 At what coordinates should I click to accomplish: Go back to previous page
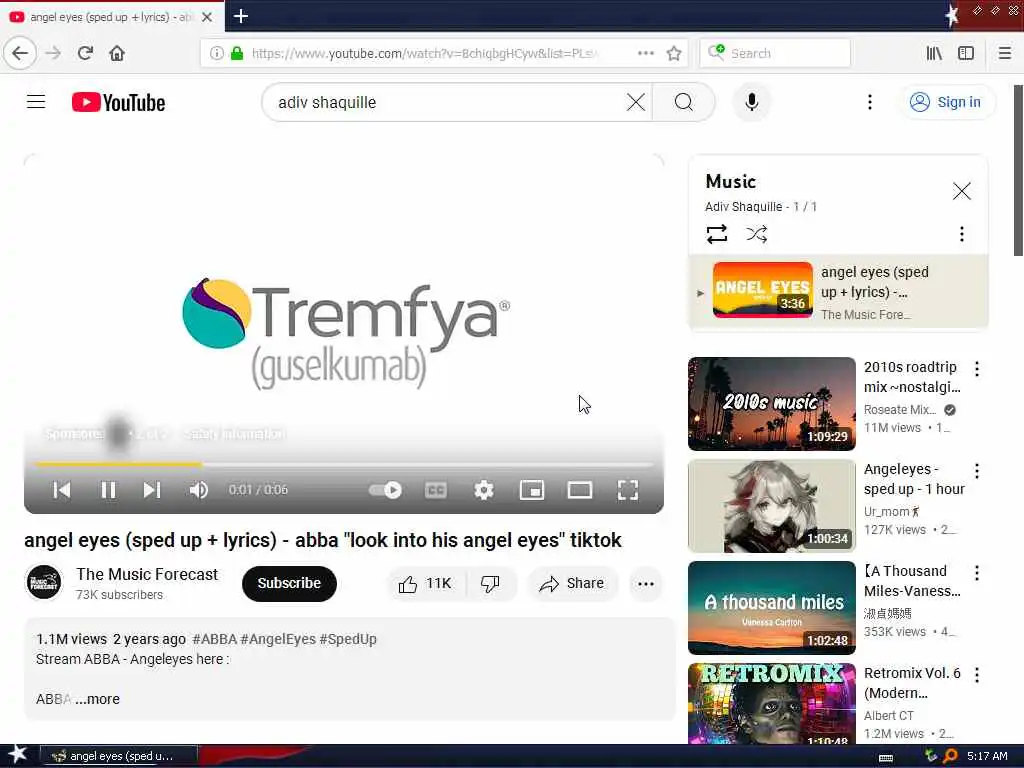tap(20, 53)
